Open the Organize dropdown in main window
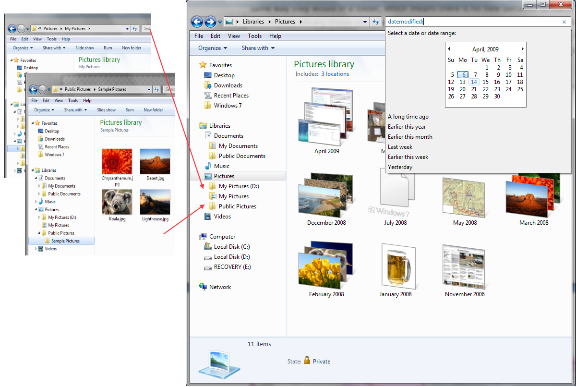The image size is (576, 387). [x=212, y=48]
